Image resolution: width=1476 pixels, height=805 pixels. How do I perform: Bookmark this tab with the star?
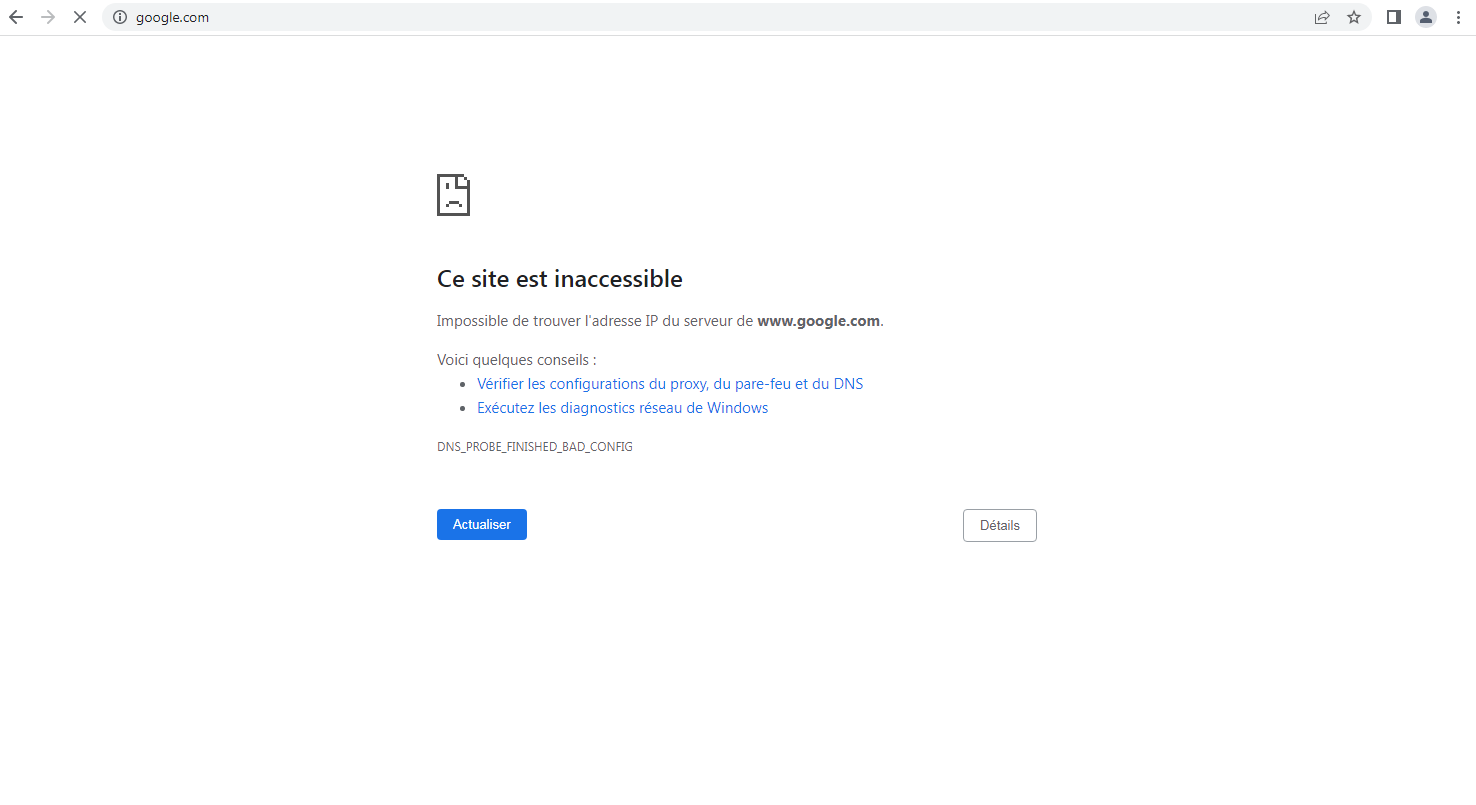(1354, 17)
